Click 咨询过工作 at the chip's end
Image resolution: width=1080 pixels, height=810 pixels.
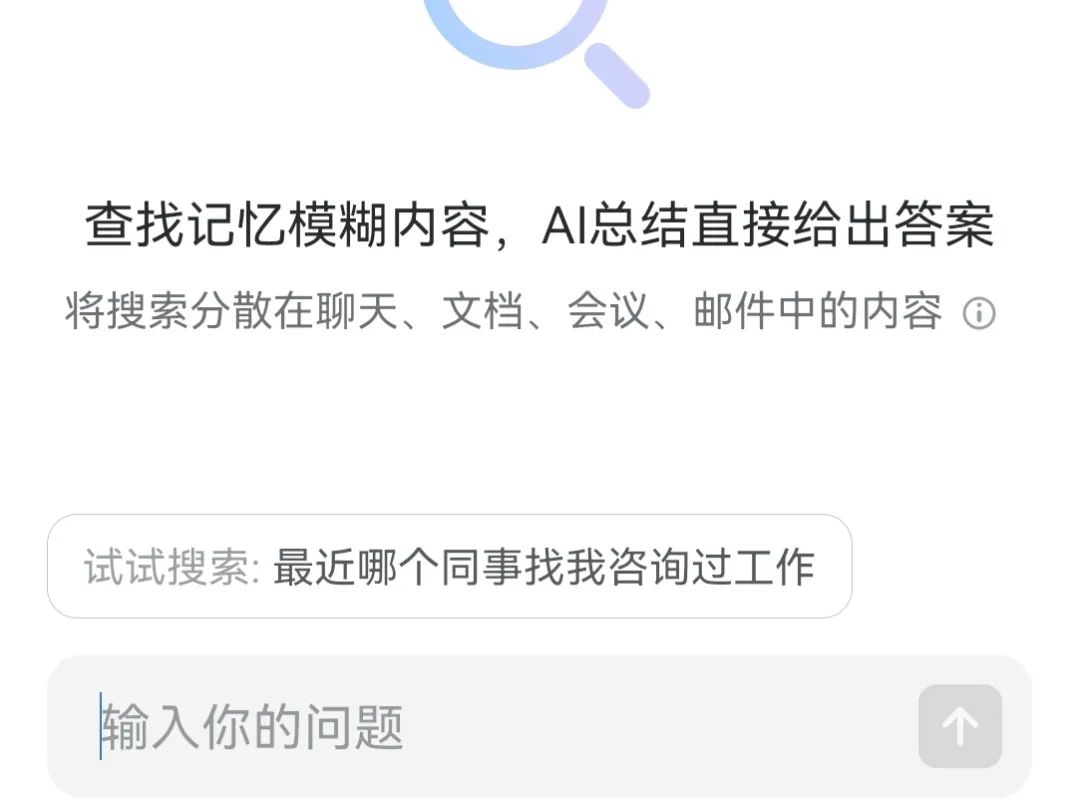tap(712, 568)
